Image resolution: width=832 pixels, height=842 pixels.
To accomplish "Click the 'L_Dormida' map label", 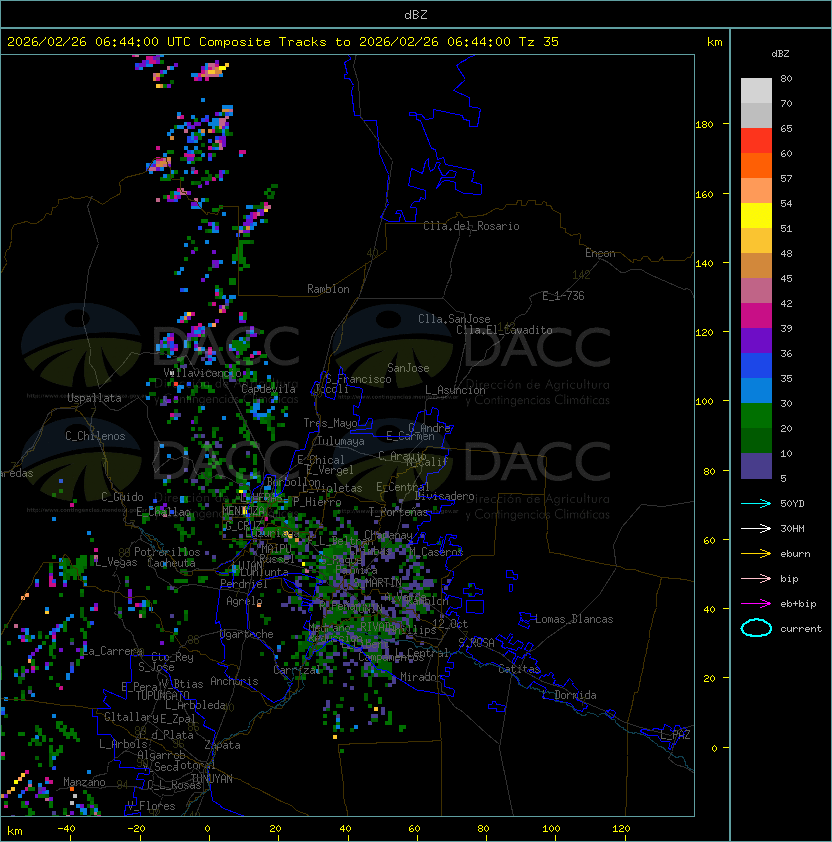I will tap(569, 695).
